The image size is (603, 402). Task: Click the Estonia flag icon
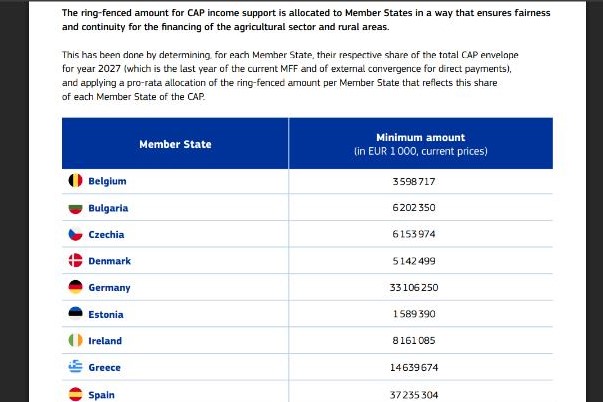(75, 314)
